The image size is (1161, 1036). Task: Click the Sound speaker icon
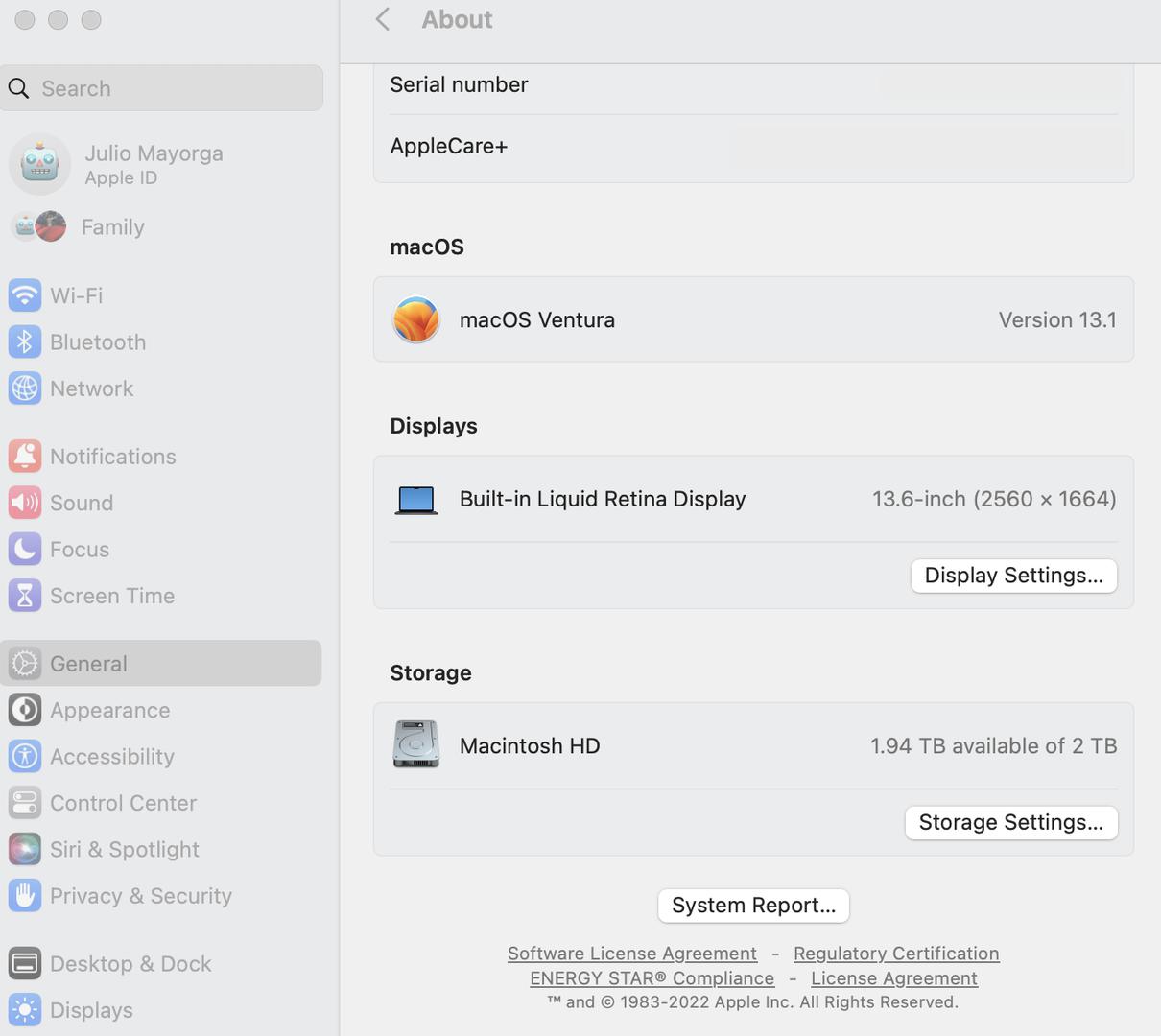(x=25, y=503)
